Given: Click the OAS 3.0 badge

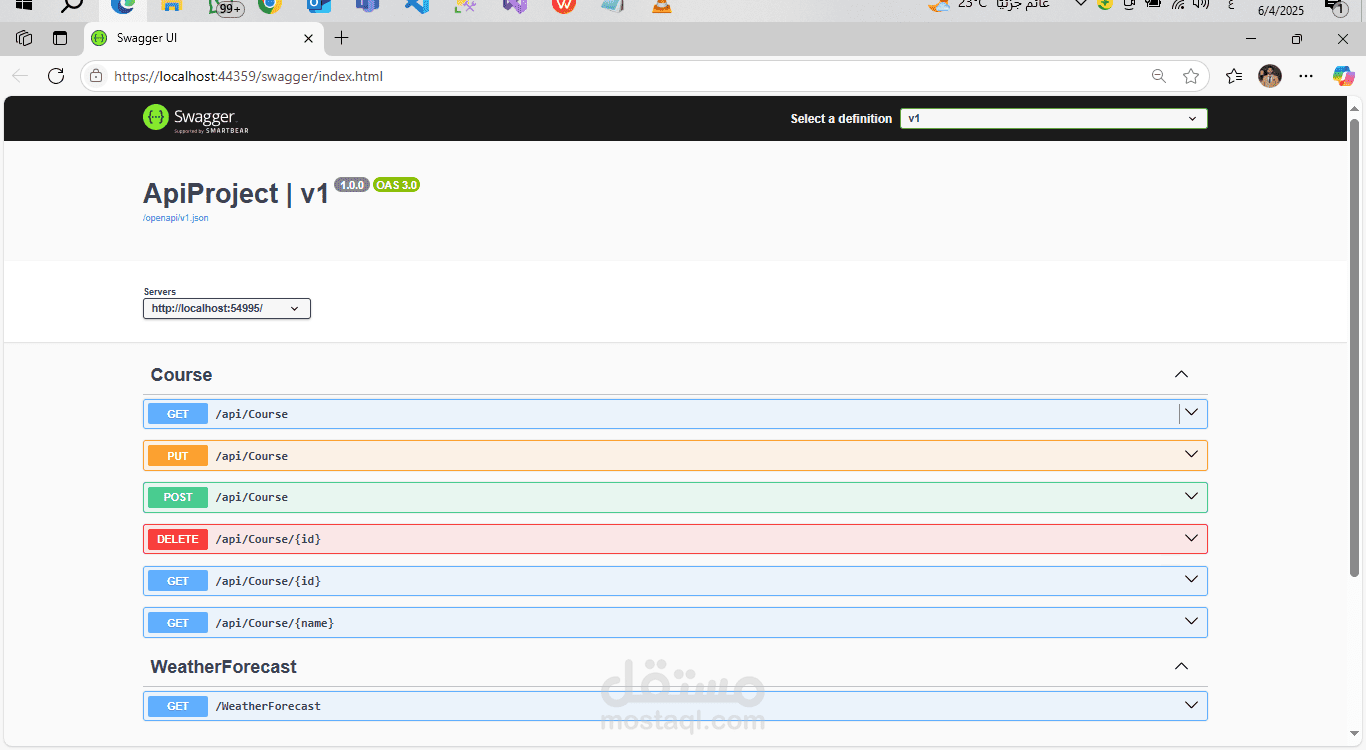Looking at the screenshot, I should (x=396, y=185).
